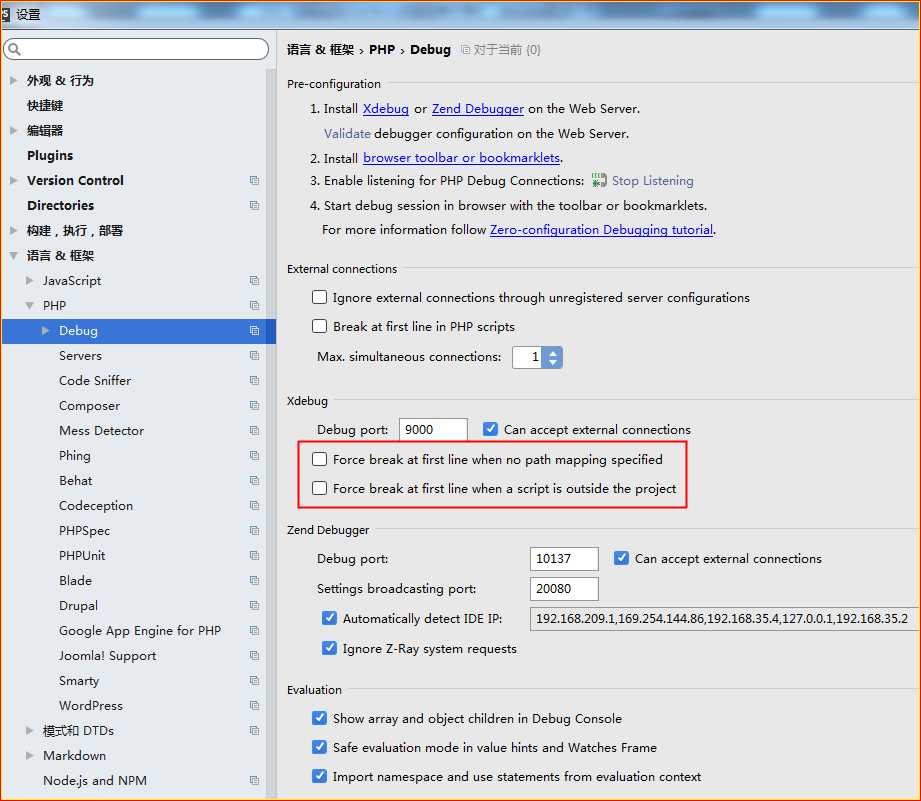Open the Zend Debugger link
Screen dimensions: 921x801
(x=478, y=109)
